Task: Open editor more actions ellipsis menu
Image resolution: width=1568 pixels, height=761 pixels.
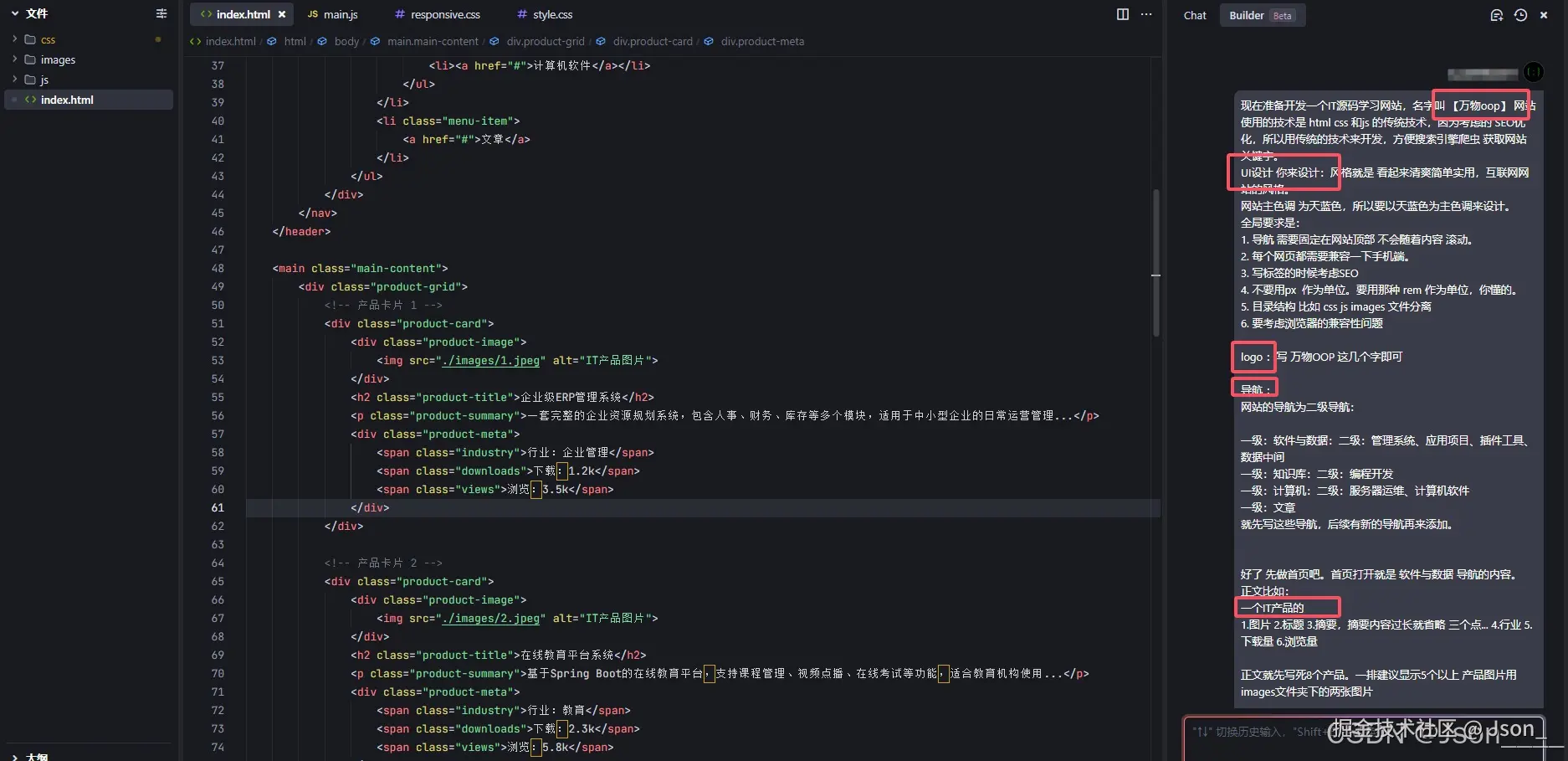Action: 1146,14
